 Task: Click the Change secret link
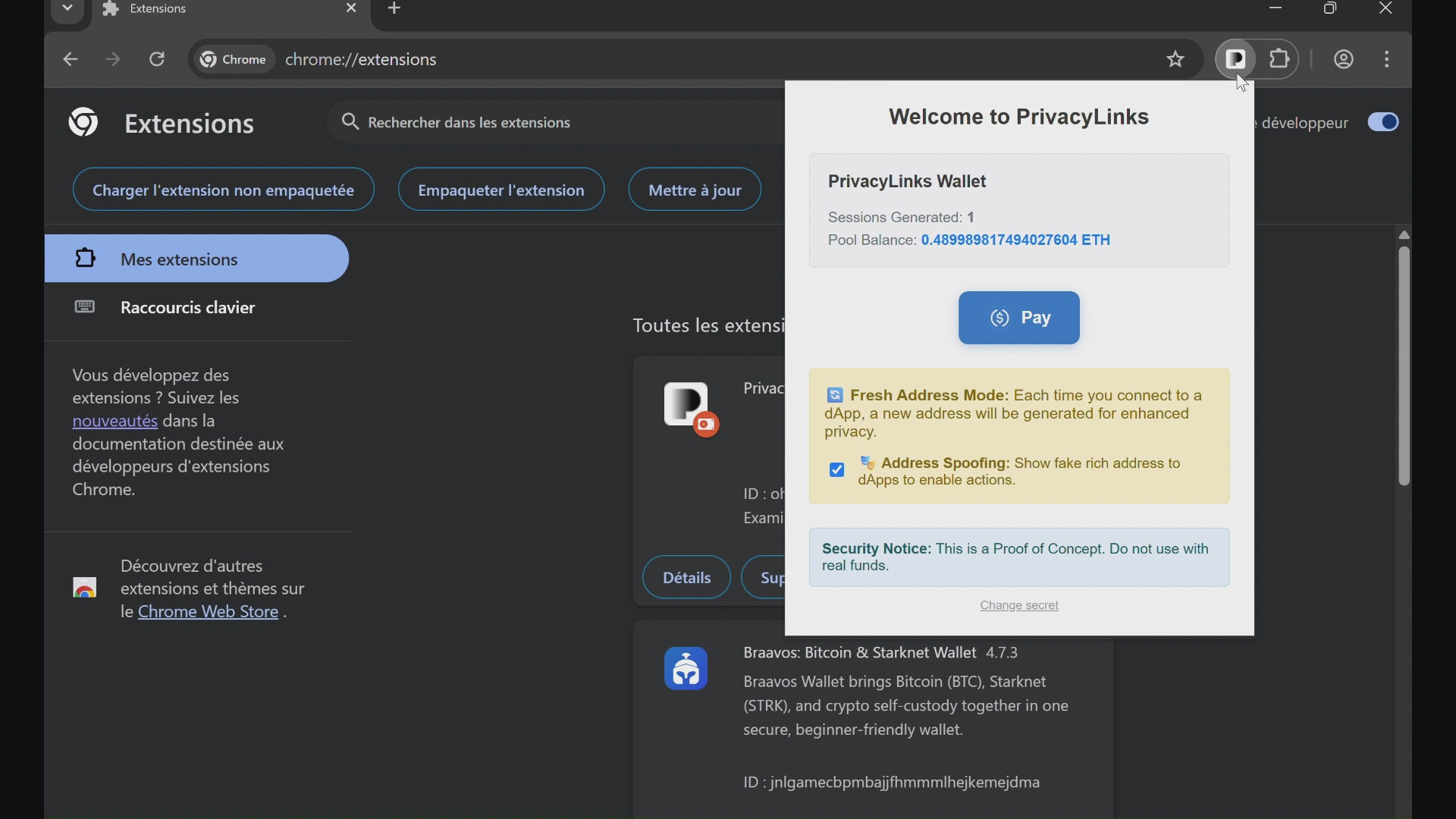[x=1019, y=605]
